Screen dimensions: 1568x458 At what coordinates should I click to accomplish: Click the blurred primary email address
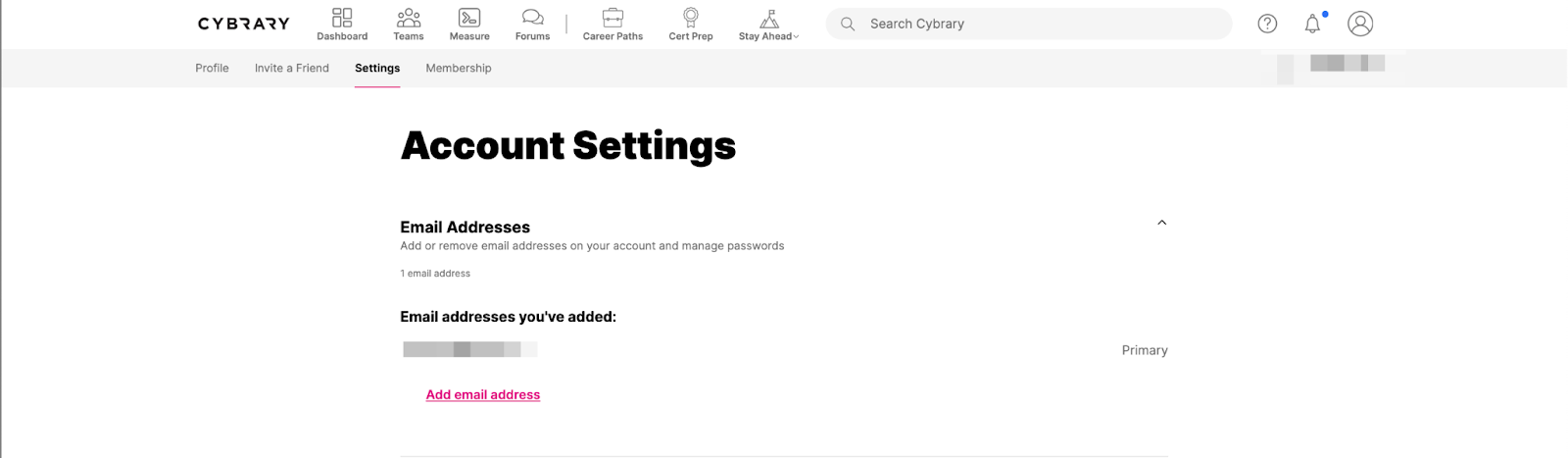coord(470,349)
